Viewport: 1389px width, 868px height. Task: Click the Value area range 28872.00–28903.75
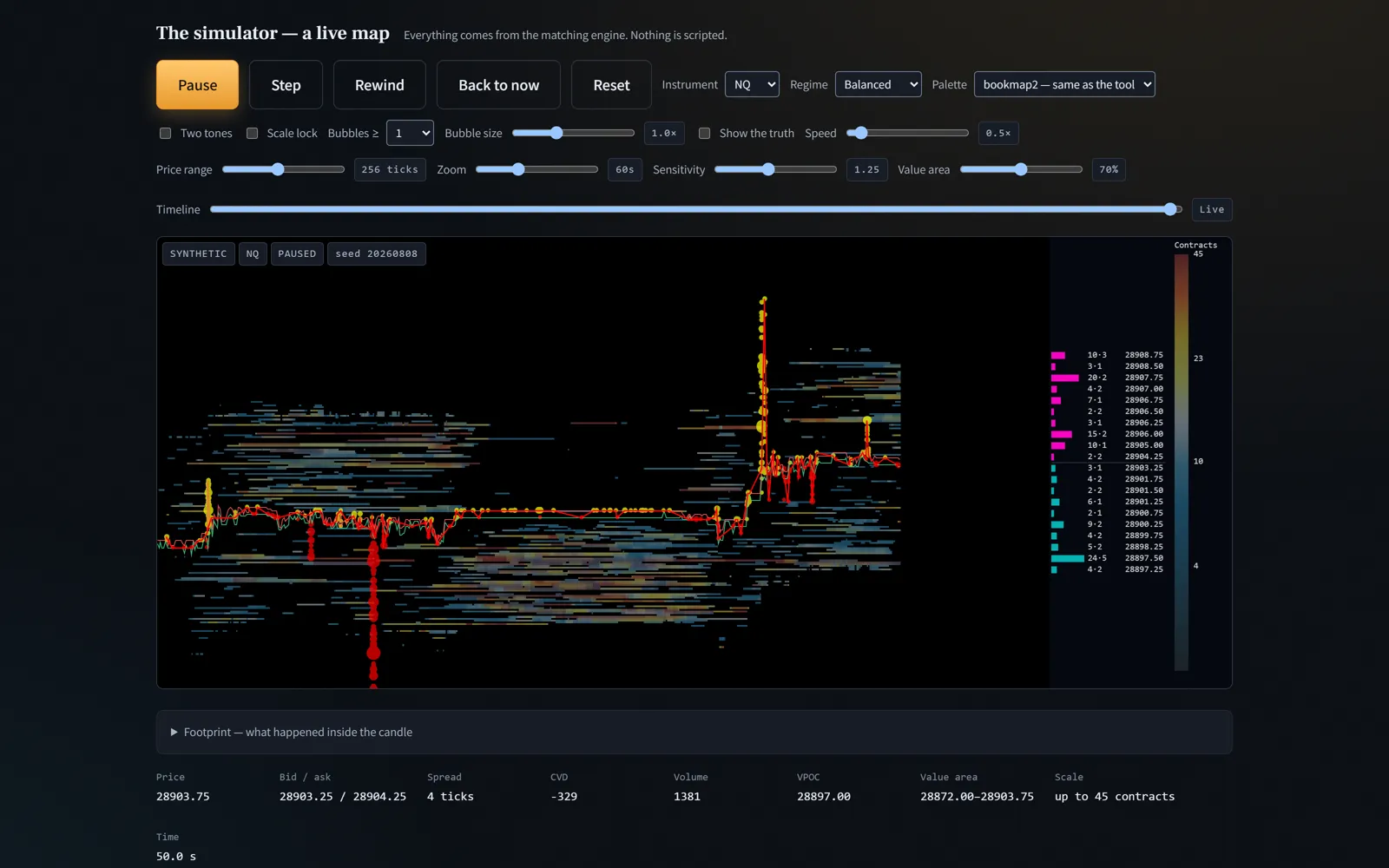click(977, 796)
